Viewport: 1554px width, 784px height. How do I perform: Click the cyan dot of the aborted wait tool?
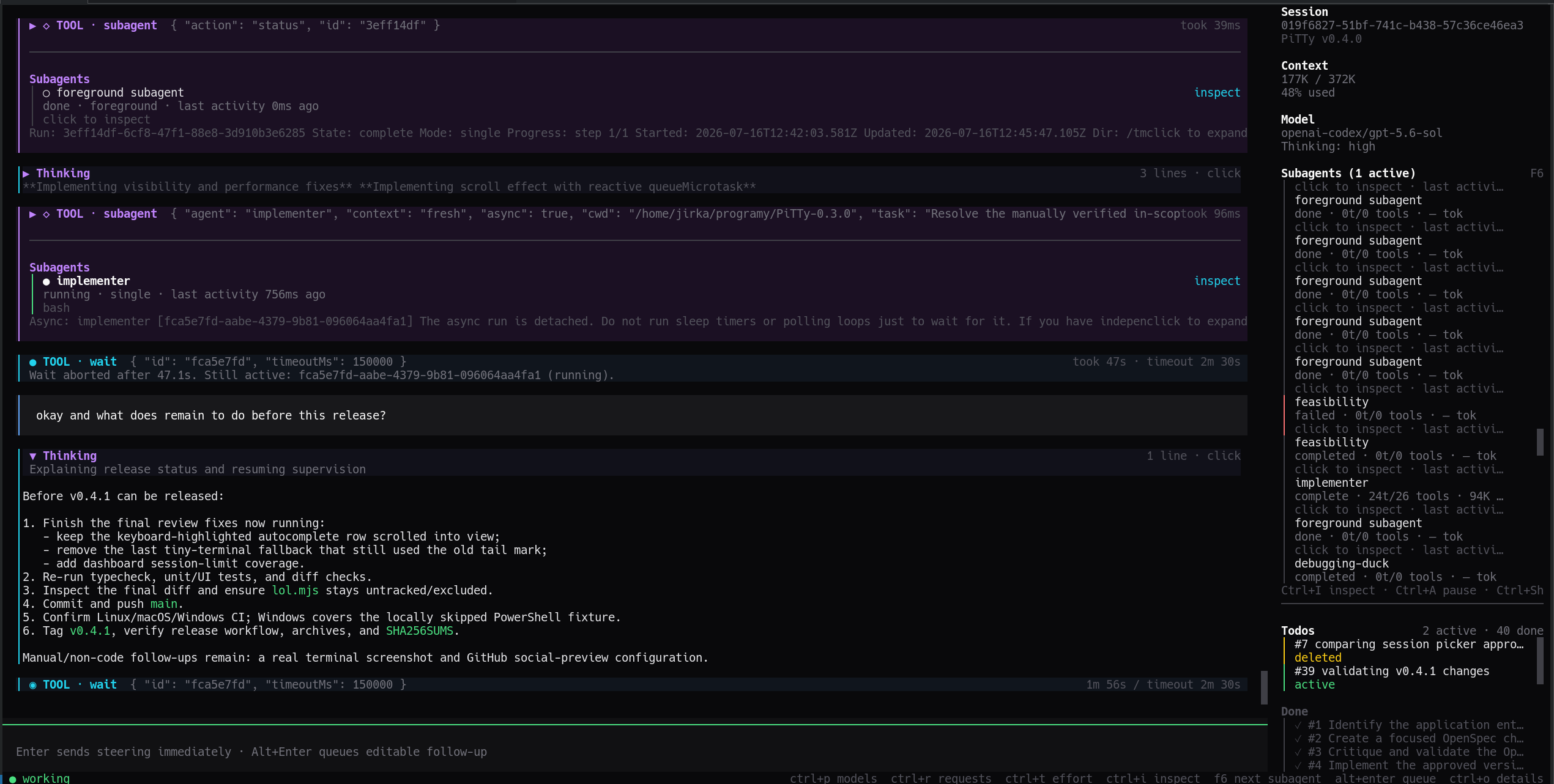click(32, 362)
